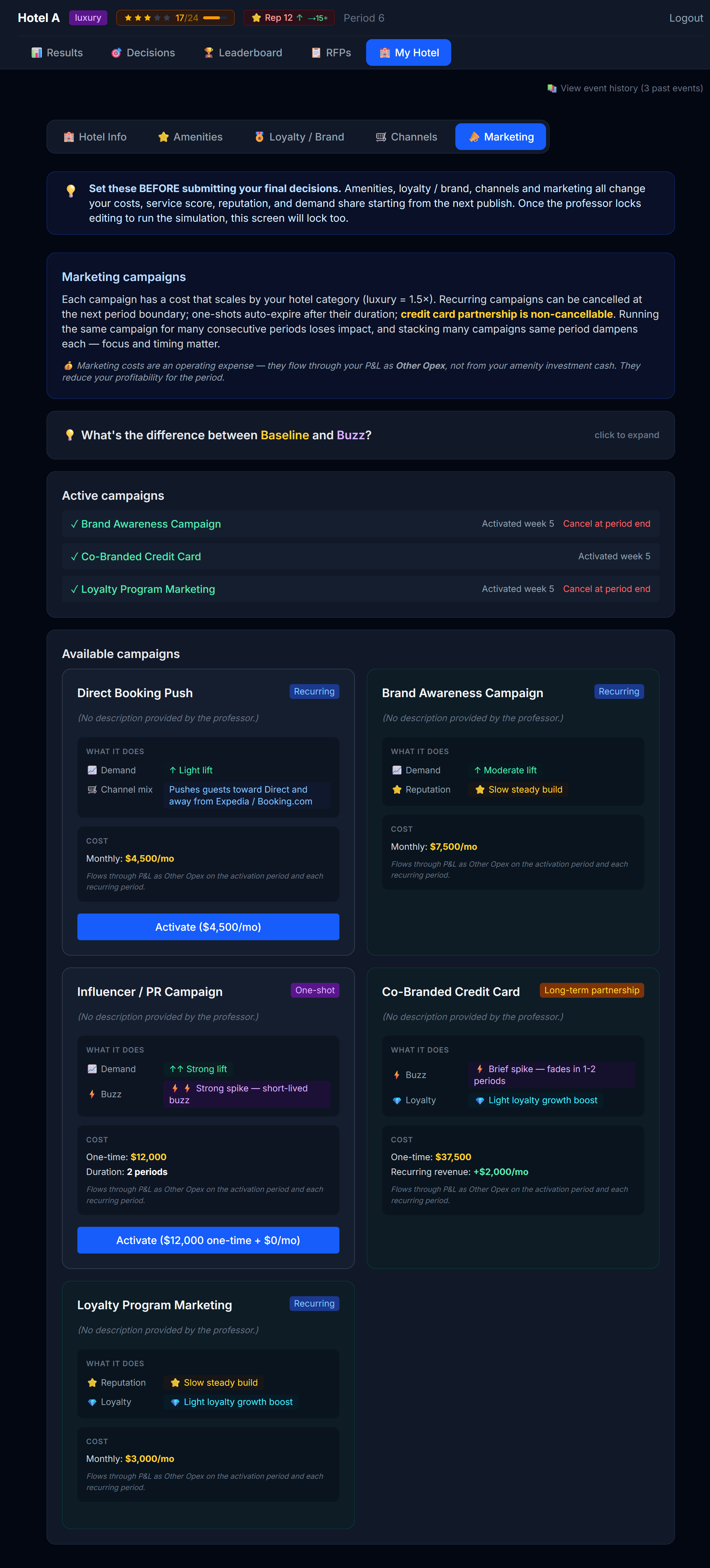
Task: Click 'Strong spike — short-lived buzz' tag
Action: coord(247,1094)
